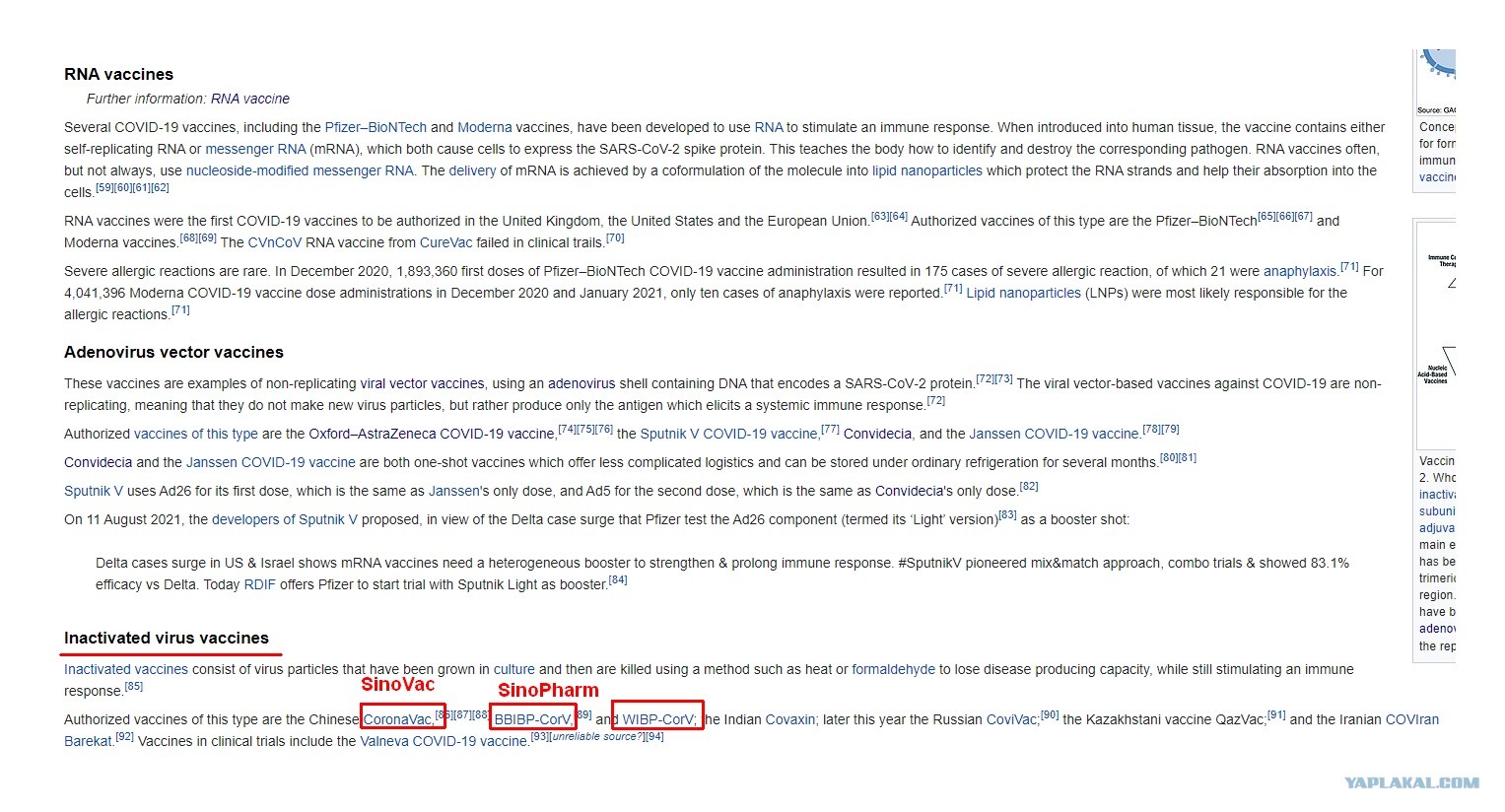
Task: Open the CoronaVac link
Action: 398,719
